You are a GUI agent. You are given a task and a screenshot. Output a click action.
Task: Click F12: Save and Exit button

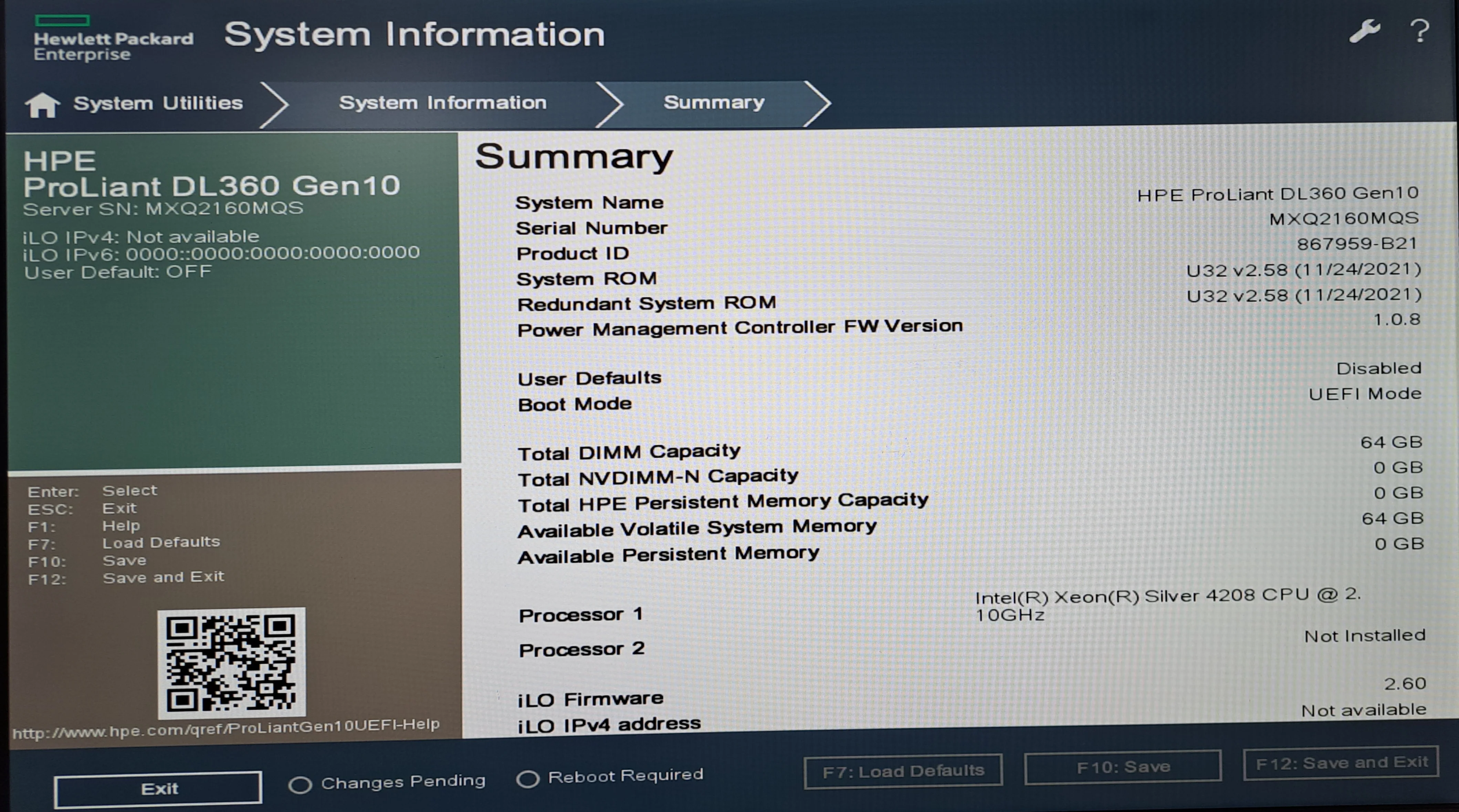click(x=1341, y=763)
